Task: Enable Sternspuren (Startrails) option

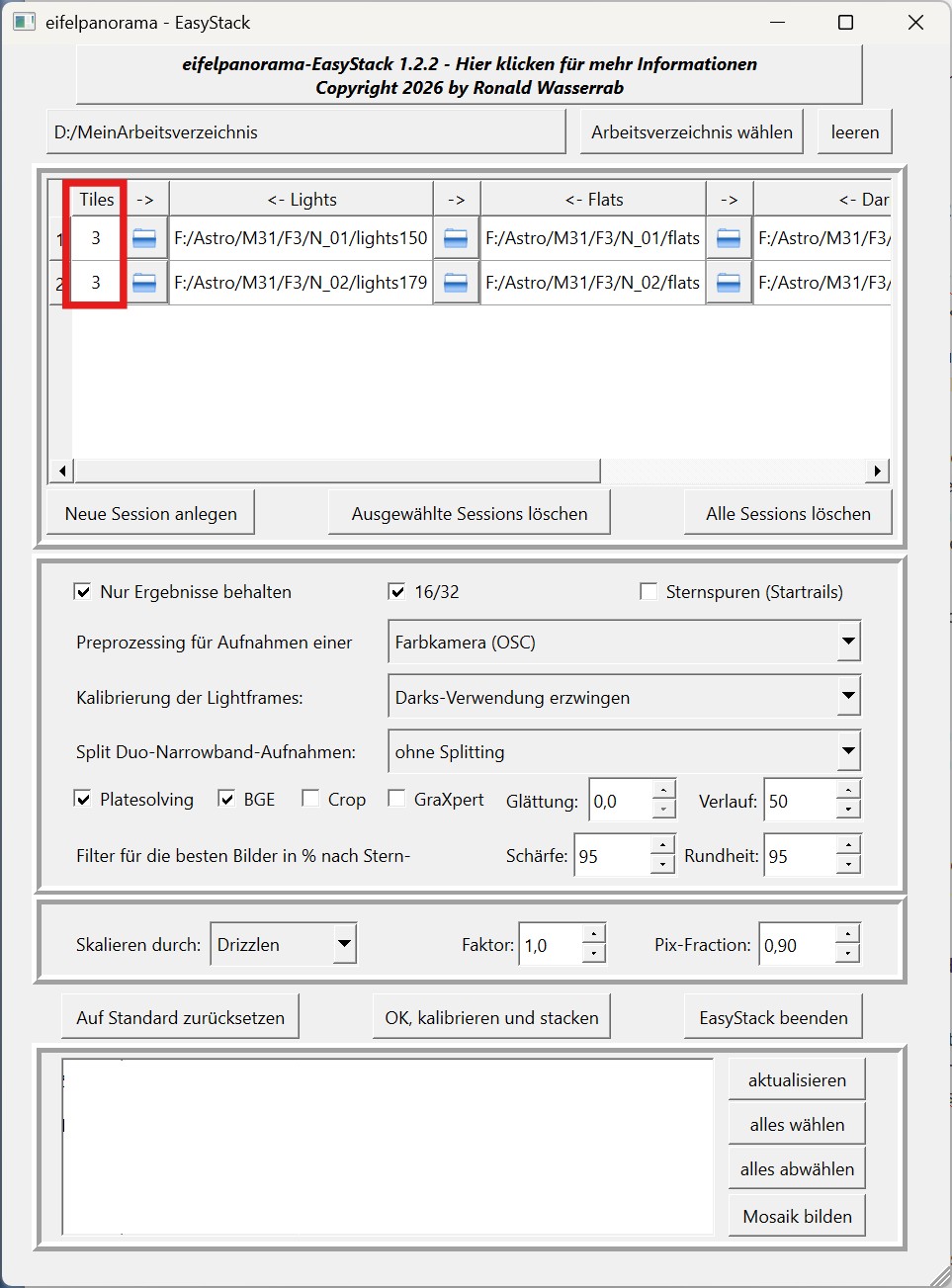Action: pos(649,592)
